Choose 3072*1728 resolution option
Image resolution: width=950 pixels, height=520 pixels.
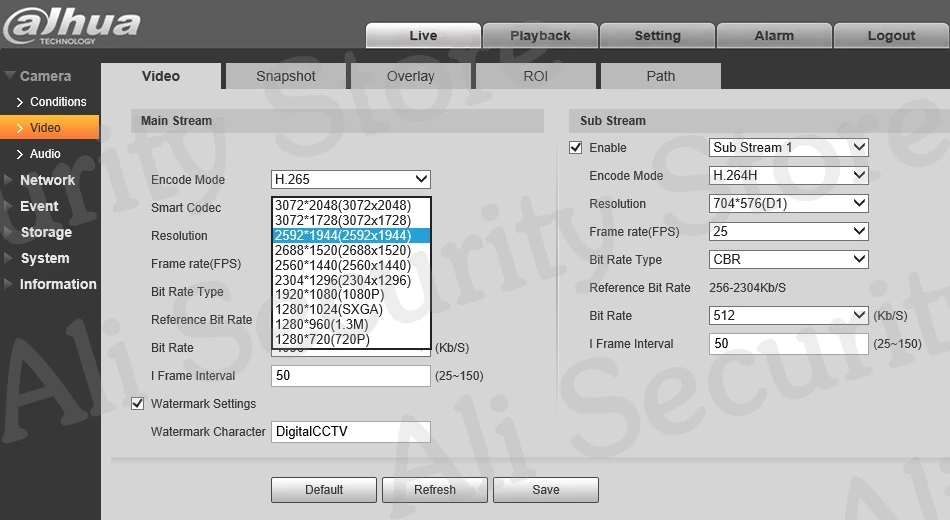[x=351, y=221]
